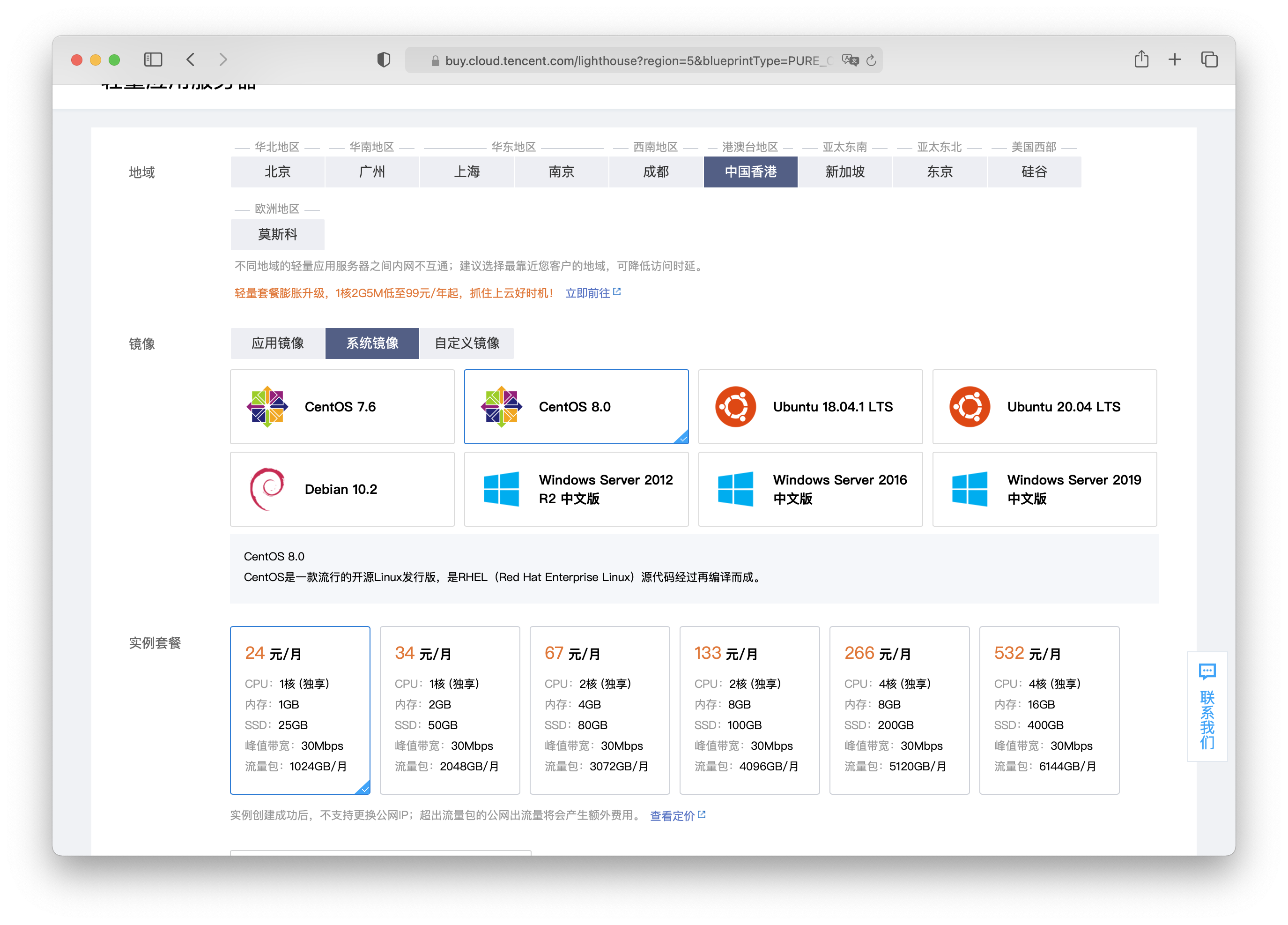Select the 莫斯科 region
Screen dimensions: 1288x925
click(x=278, y=235)
